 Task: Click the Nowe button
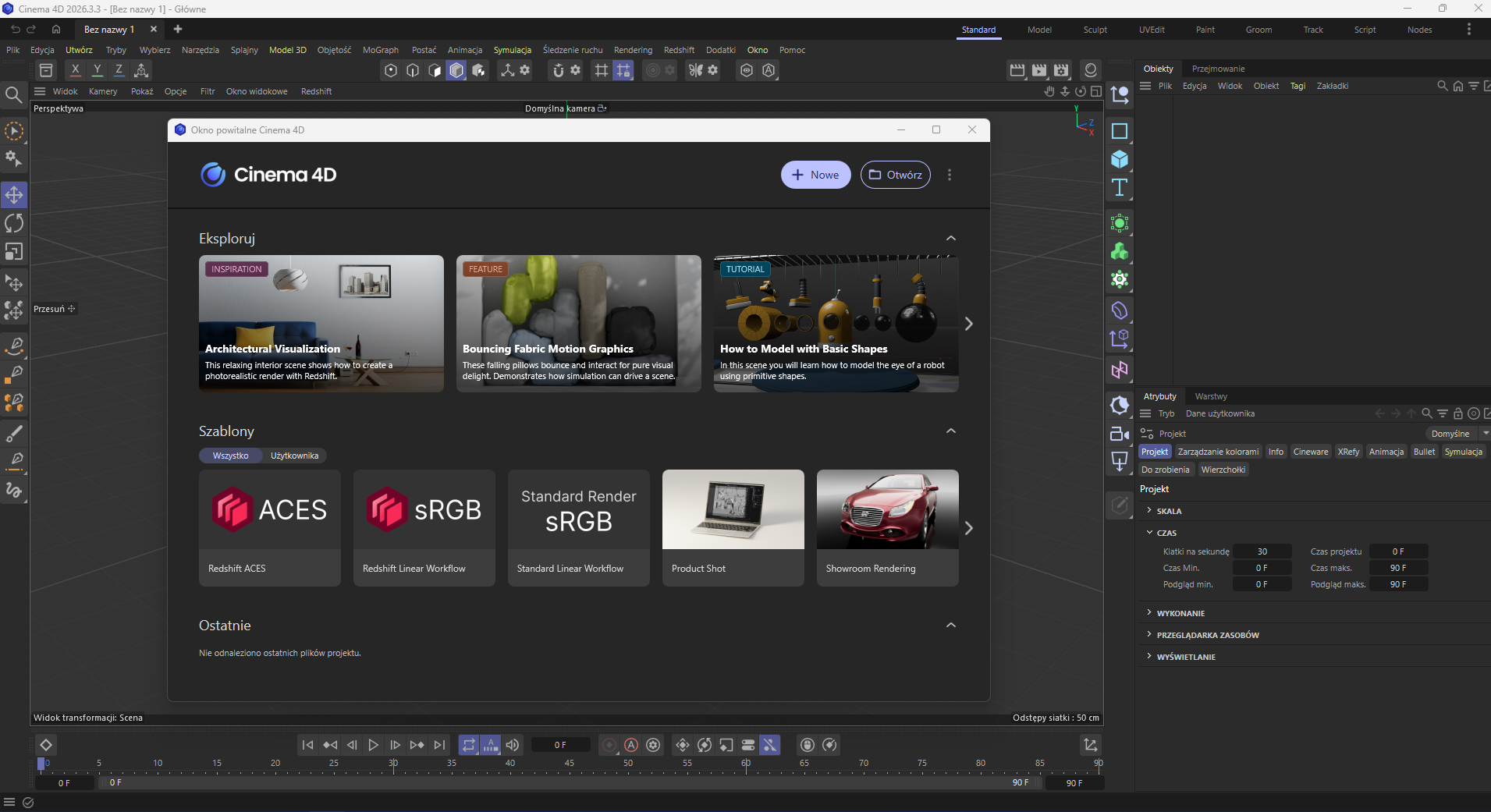point(816,175)
